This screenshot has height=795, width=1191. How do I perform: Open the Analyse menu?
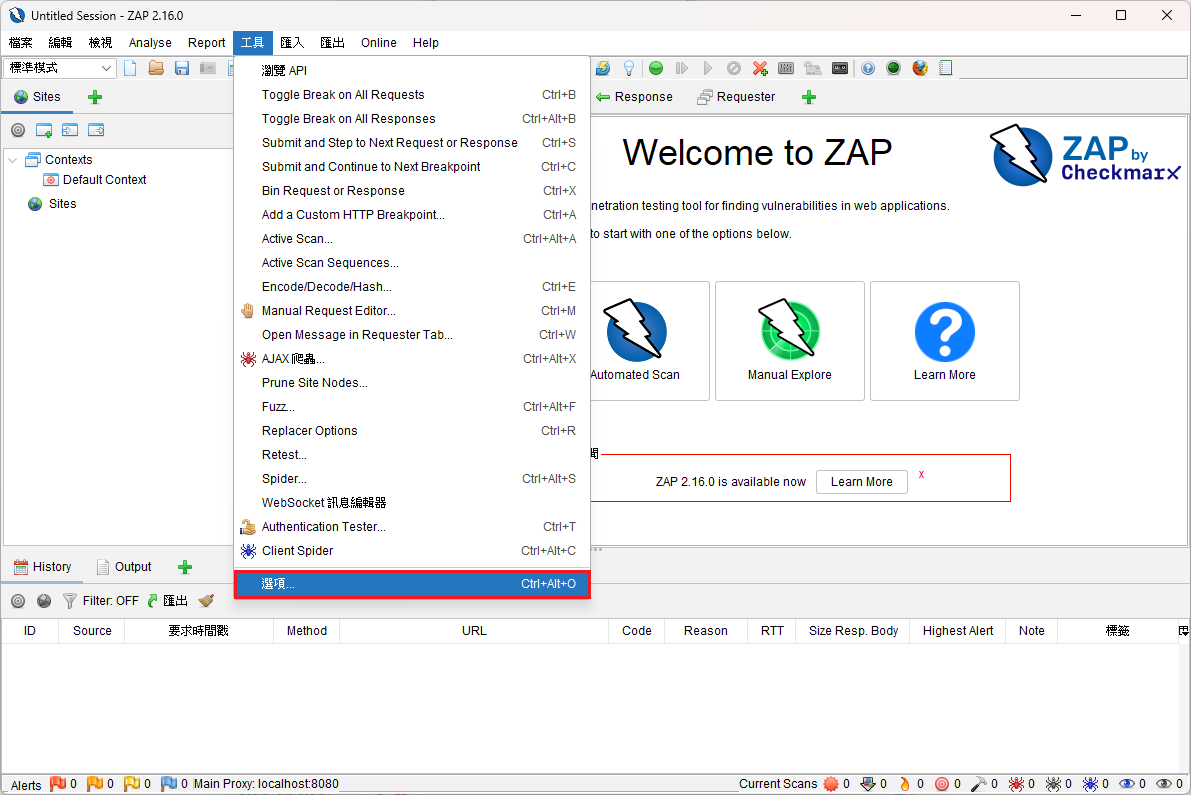(x=150, y=42)
